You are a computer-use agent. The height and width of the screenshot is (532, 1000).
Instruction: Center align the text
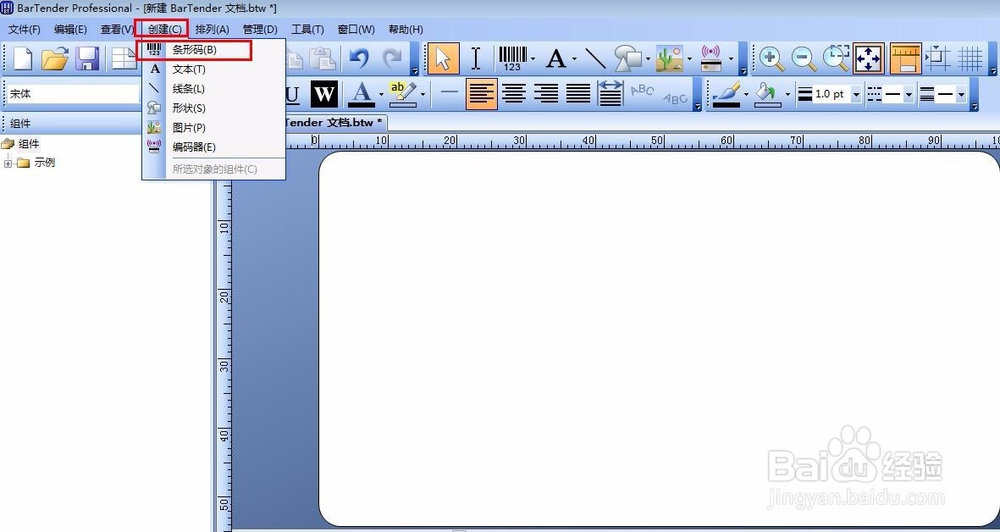513,94
